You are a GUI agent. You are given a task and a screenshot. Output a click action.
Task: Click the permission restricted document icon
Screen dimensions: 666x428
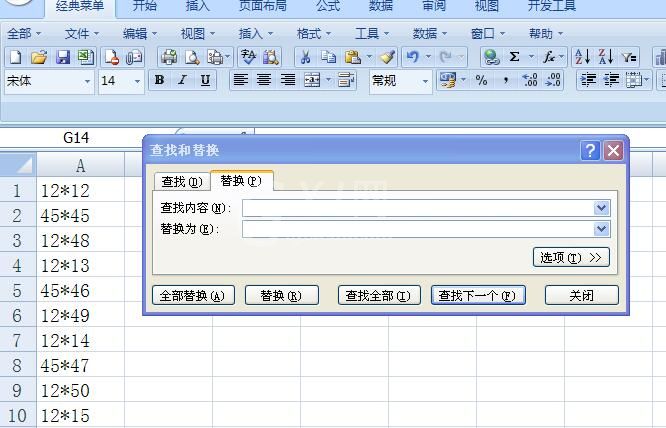tap(111, 57)
